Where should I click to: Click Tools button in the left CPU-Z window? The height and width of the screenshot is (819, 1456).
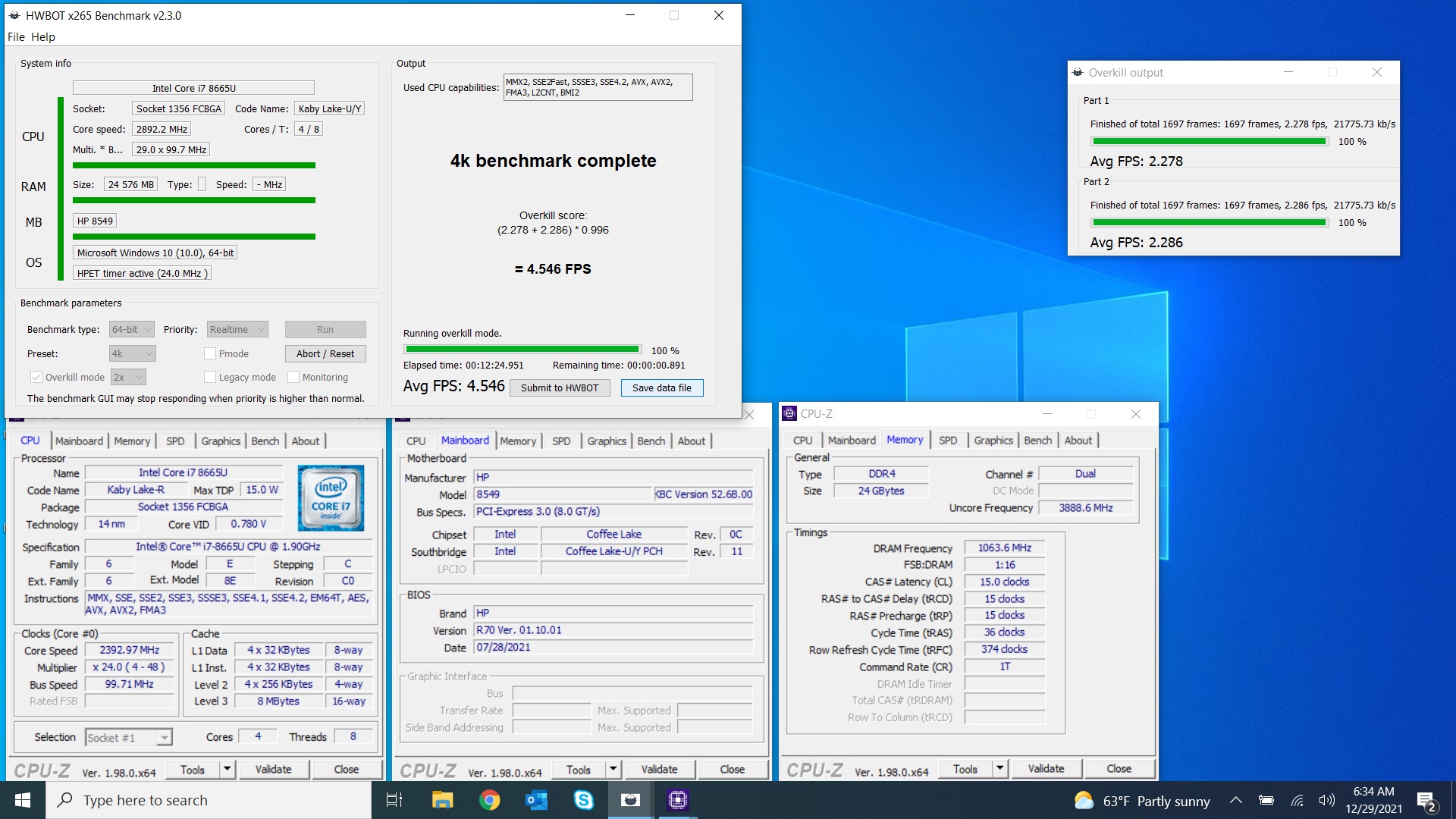point(193,770)
